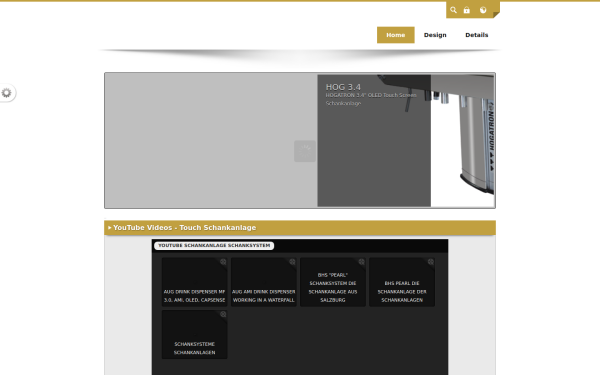
Task: Open the settings gear on left edge
Action: 7,93
